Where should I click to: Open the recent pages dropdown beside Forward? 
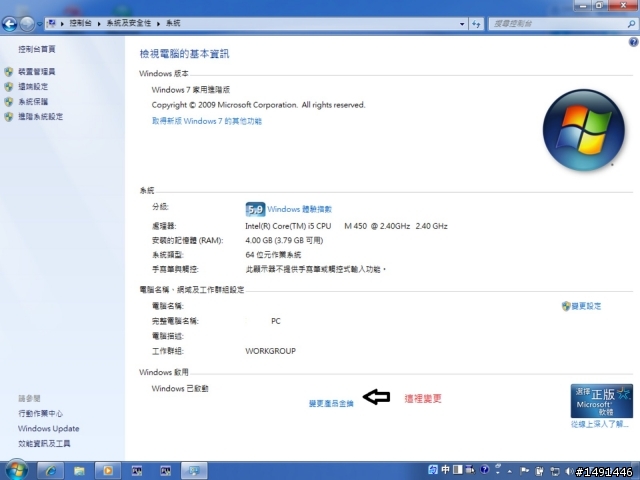coord(39,24)
